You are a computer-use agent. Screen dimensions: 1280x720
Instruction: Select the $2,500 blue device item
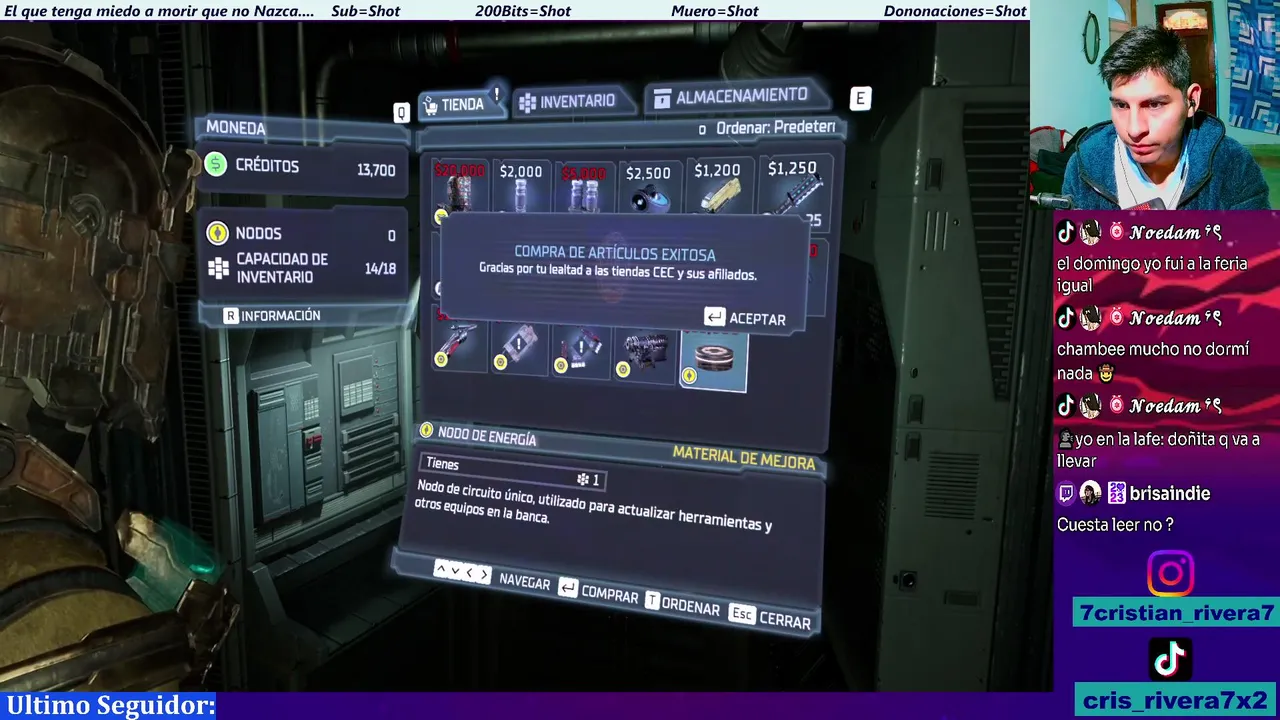pos(648,187)
